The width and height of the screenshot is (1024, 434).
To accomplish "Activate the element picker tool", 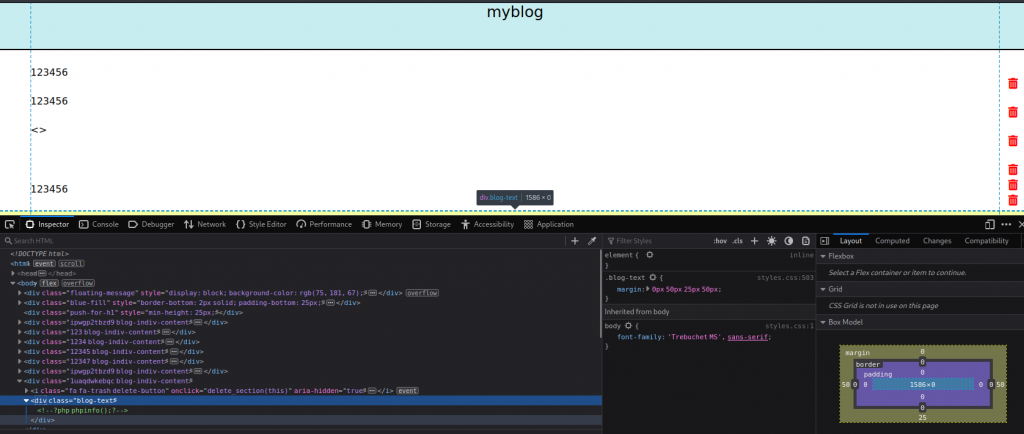I will [x=9, y=225].
